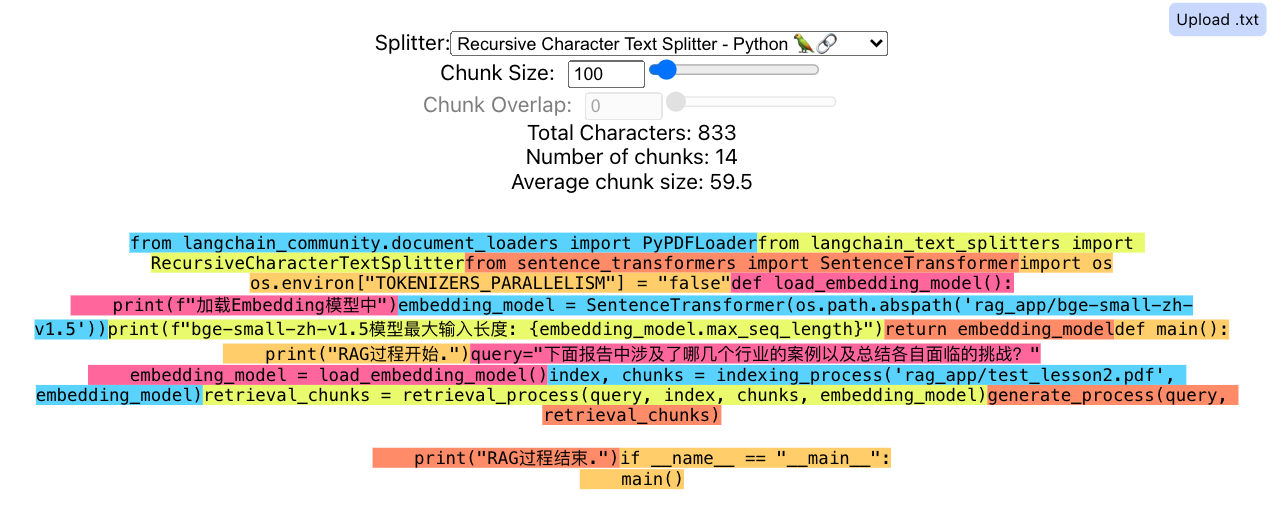1281x508 pixels.
Task: Click the 'if __name__' line
Action: pyautogui.click(x=754, y=458)
